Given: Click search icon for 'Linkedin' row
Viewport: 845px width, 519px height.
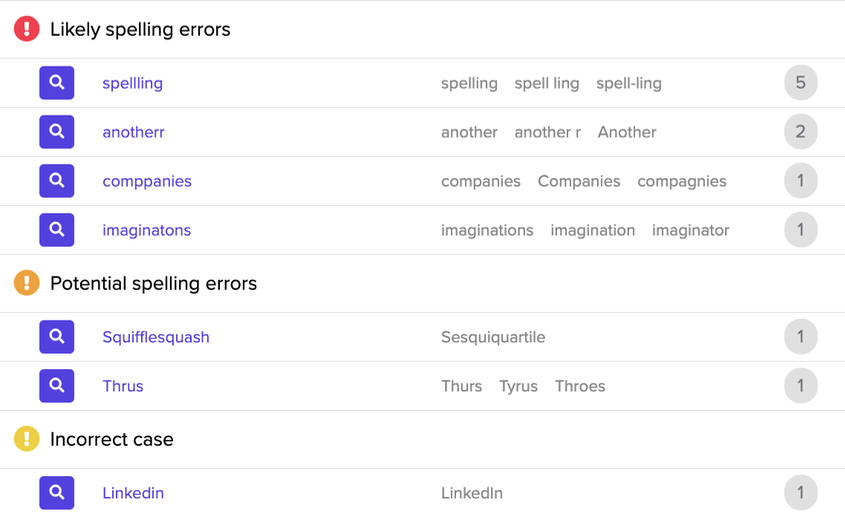Looking at the screenshot, I should point(57,493).
